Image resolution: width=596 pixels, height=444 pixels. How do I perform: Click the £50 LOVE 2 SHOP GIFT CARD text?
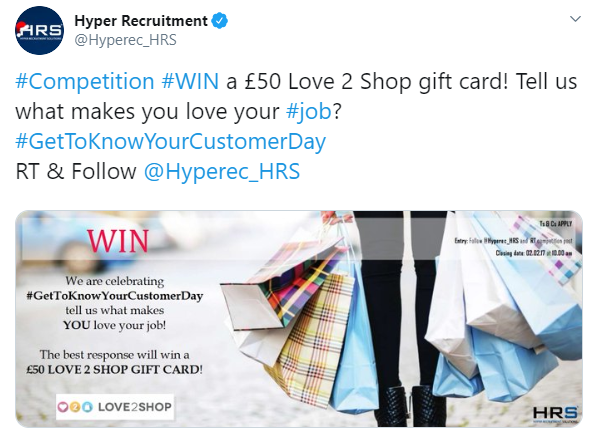[114, 369]
